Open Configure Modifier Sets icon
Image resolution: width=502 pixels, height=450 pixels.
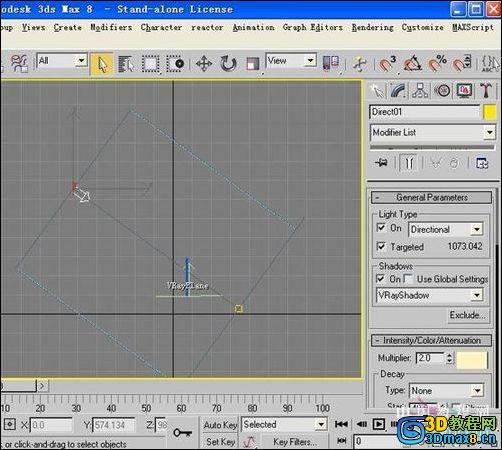[x=482, y=163]
